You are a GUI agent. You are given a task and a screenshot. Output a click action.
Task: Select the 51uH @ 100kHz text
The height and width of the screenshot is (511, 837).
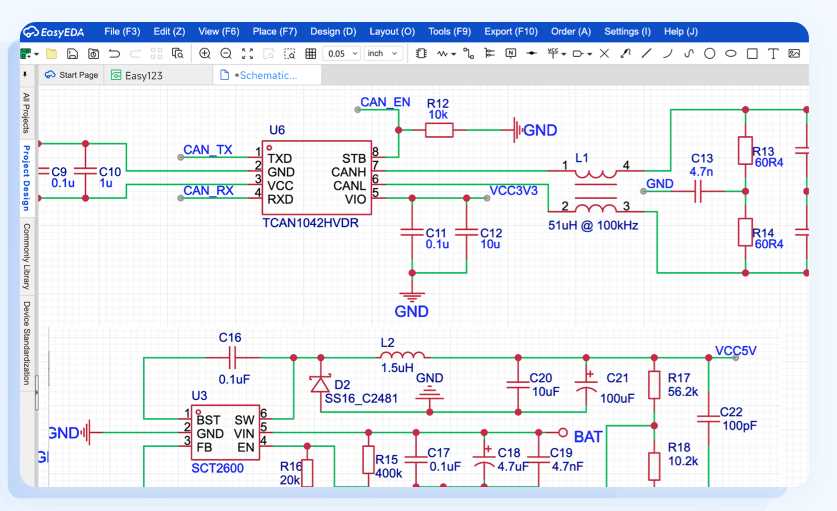coord(593,225)
